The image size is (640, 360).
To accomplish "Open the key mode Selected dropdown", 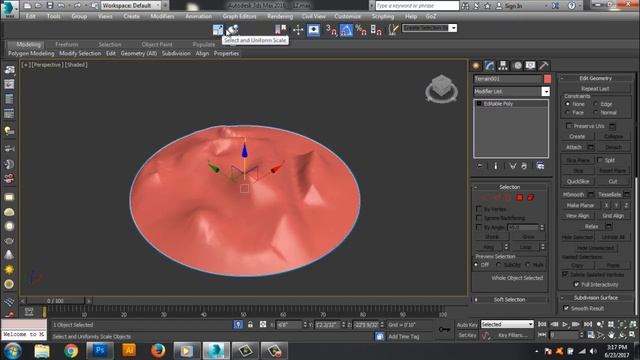I will click(x=507, y=324).
